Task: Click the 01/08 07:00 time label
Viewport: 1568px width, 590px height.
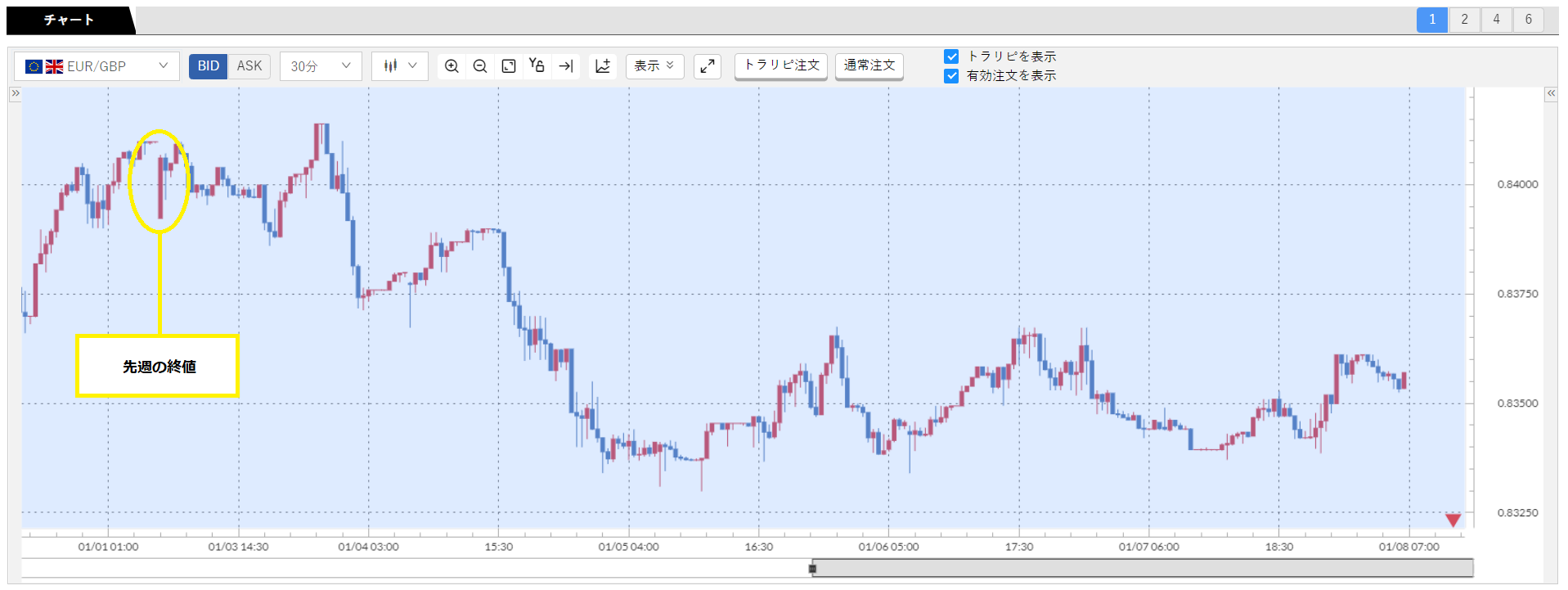Action: 1409,547
